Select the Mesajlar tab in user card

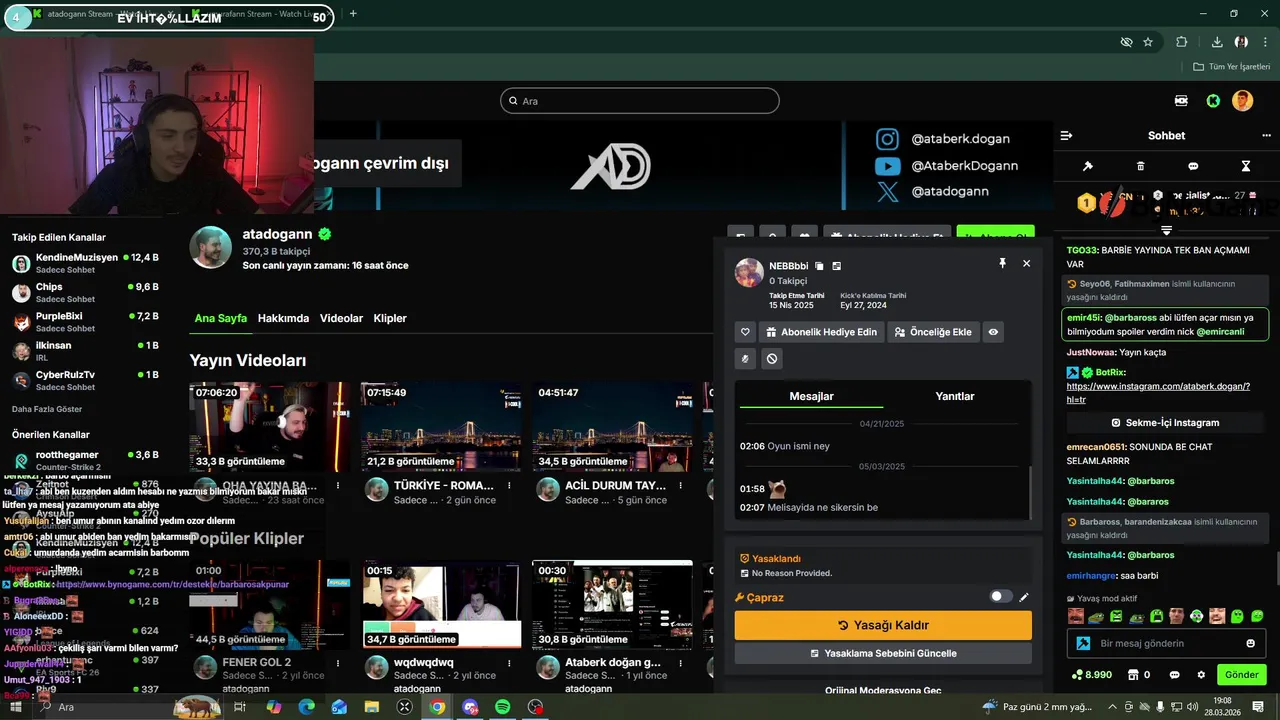811,396
